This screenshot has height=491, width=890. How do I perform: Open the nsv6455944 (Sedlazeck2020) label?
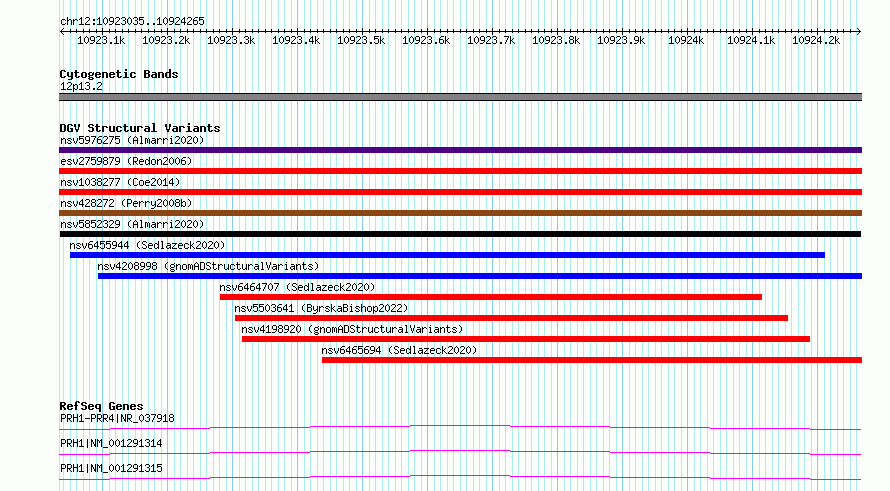(x=147, y=245)
